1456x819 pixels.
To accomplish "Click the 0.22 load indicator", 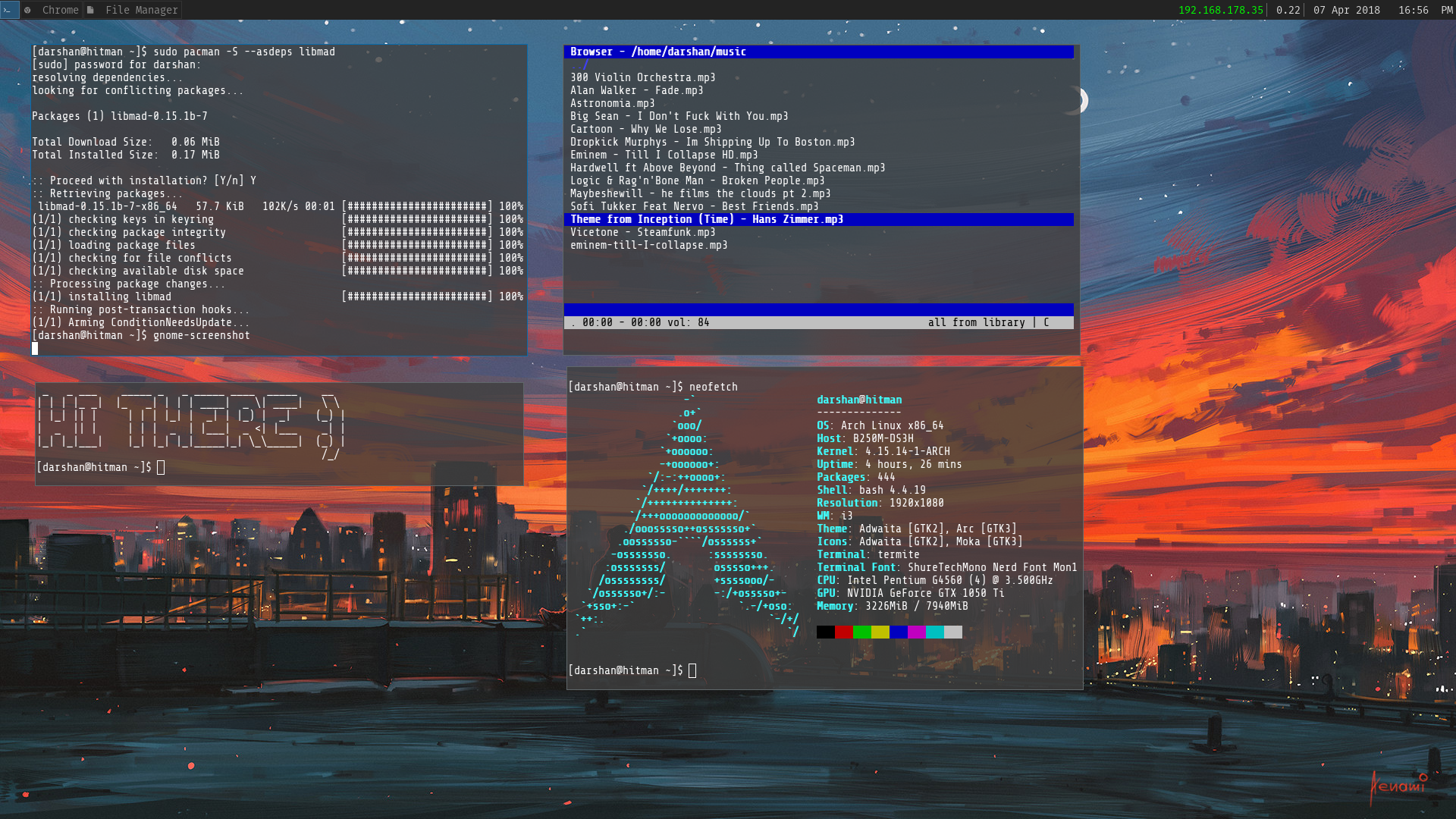I will 1288,10.
